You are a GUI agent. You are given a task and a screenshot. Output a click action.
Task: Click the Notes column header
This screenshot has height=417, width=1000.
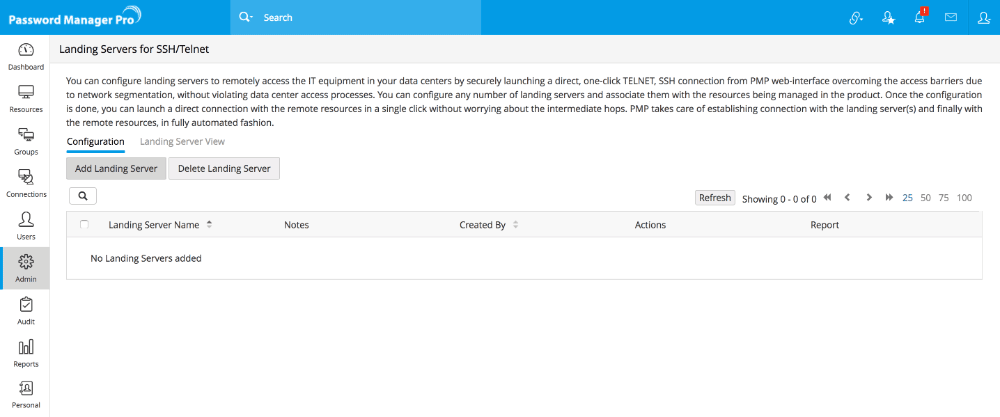[297, 225]
